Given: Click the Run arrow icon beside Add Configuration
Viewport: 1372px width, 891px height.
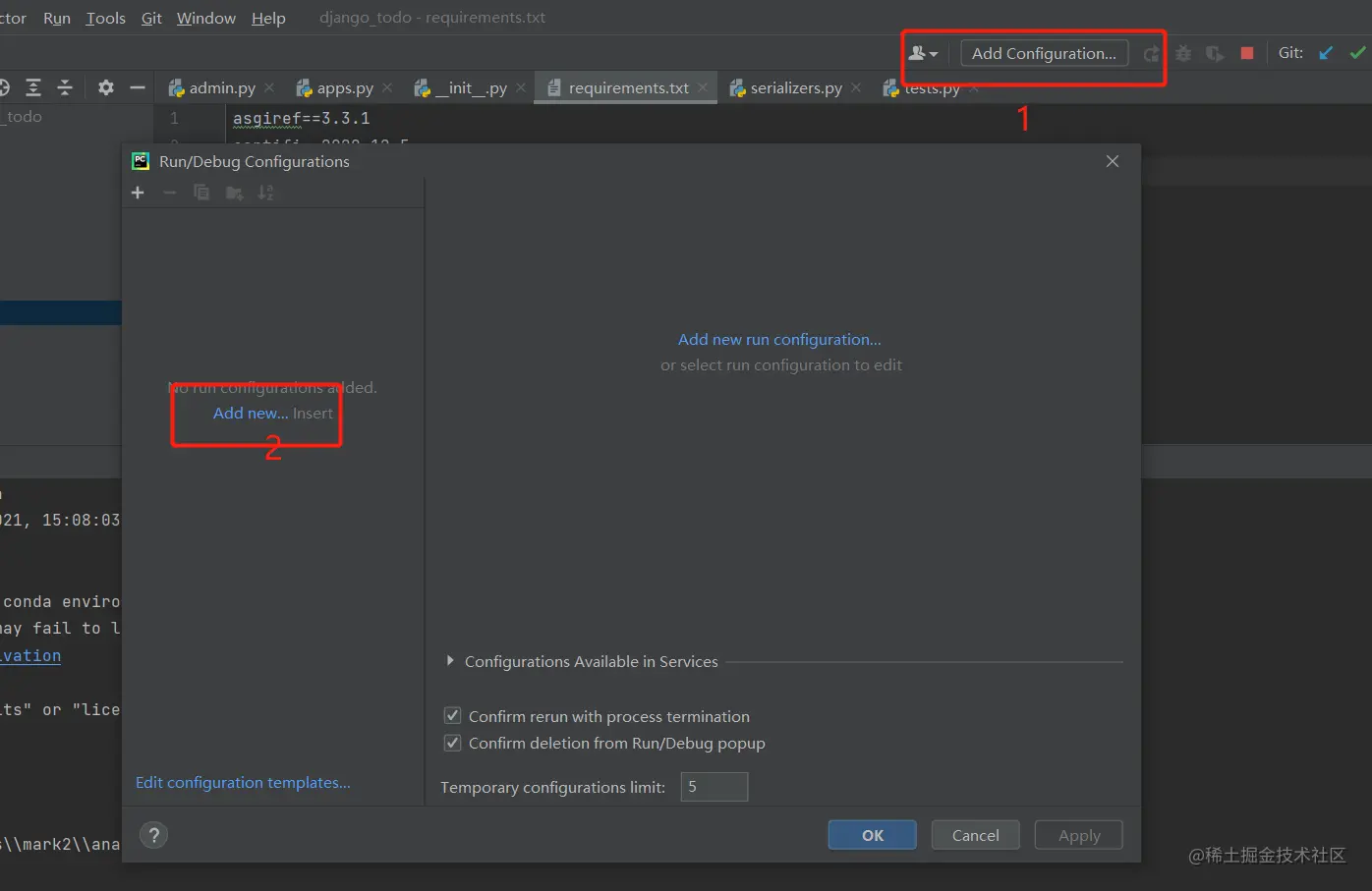Looking at the screenshot, I should [x=1151, y=54].
